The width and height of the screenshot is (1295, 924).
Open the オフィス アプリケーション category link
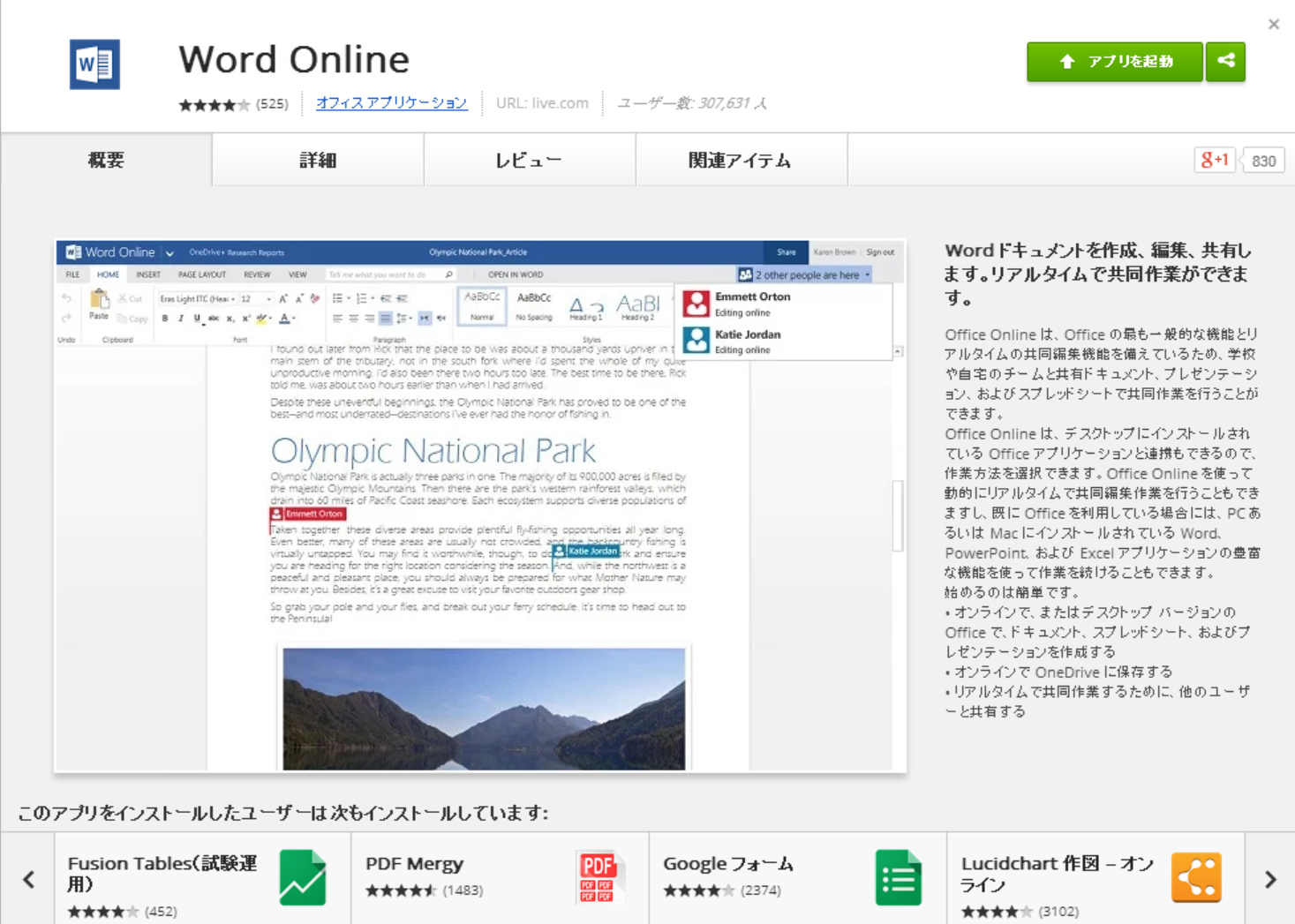coord(391,102)
